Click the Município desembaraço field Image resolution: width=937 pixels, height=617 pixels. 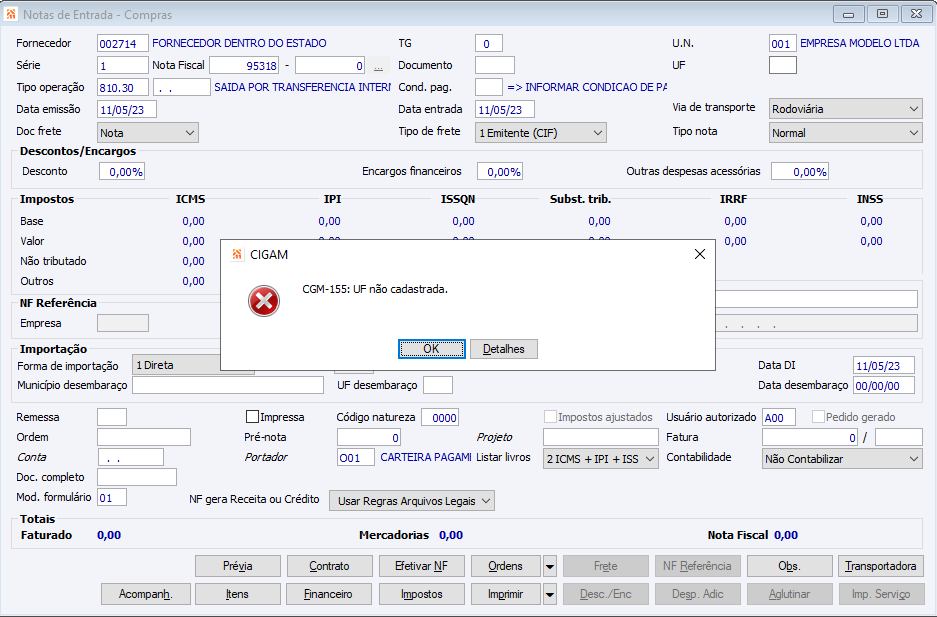point(228,385)
